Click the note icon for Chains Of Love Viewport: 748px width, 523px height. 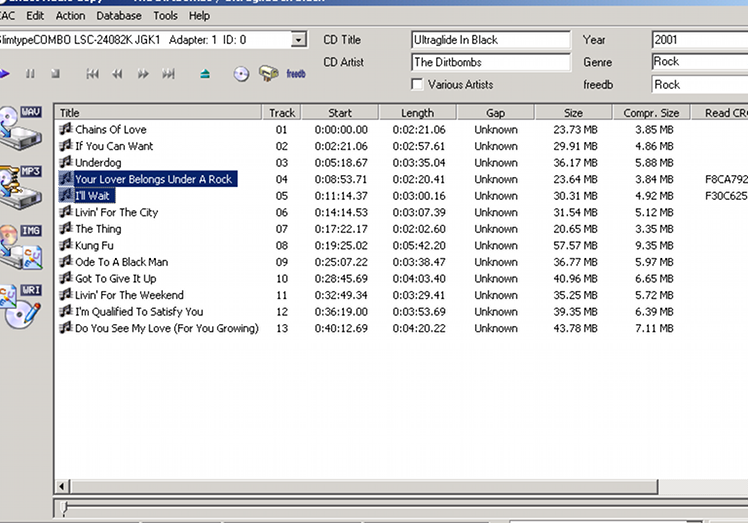click(66, 129)
